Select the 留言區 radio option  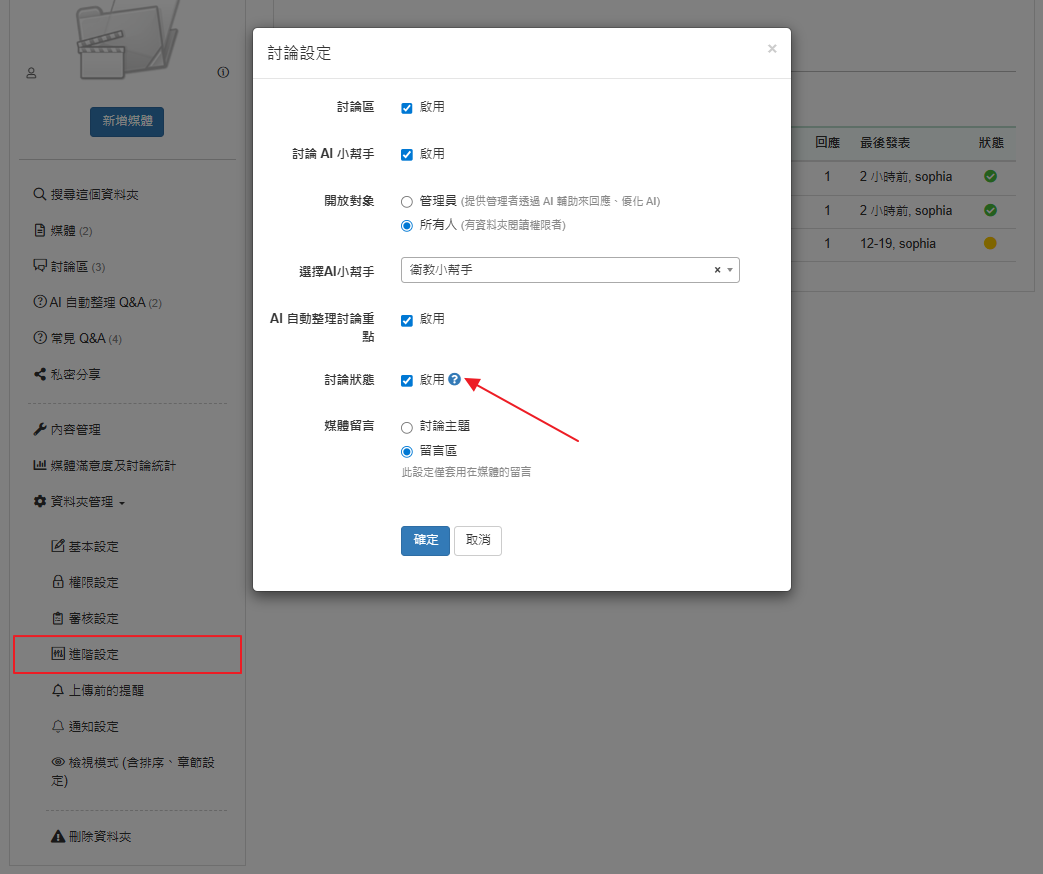[407, 452]
